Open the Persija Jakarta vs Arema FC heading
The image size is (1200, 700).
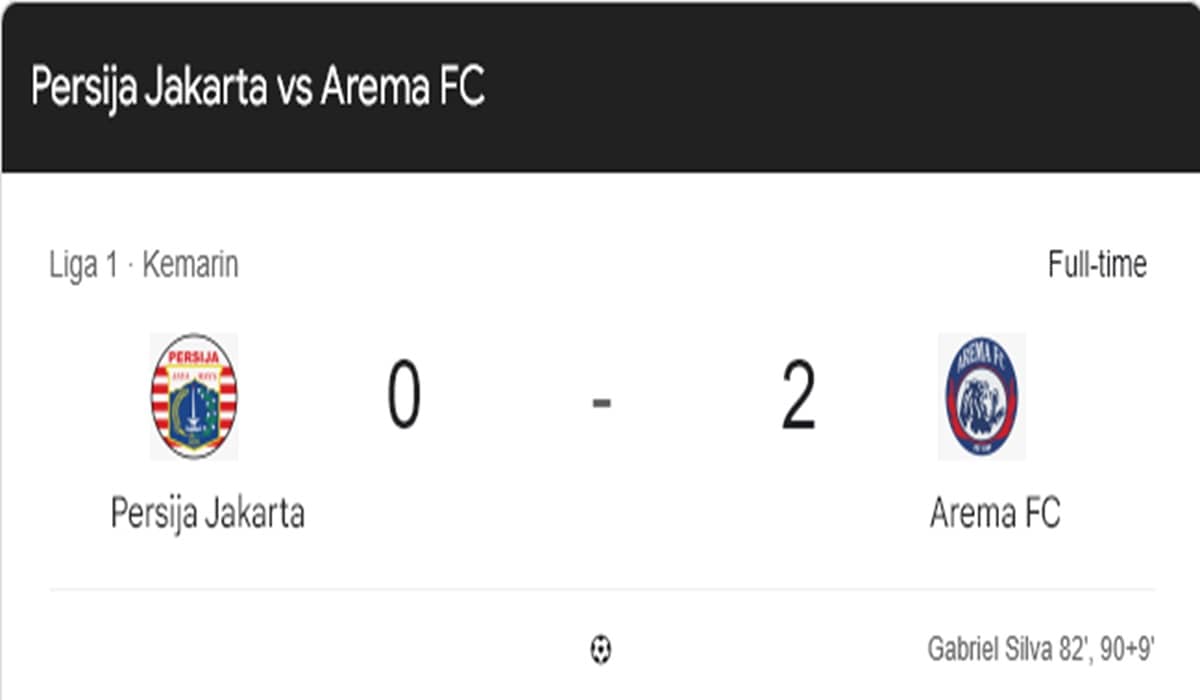257,87
